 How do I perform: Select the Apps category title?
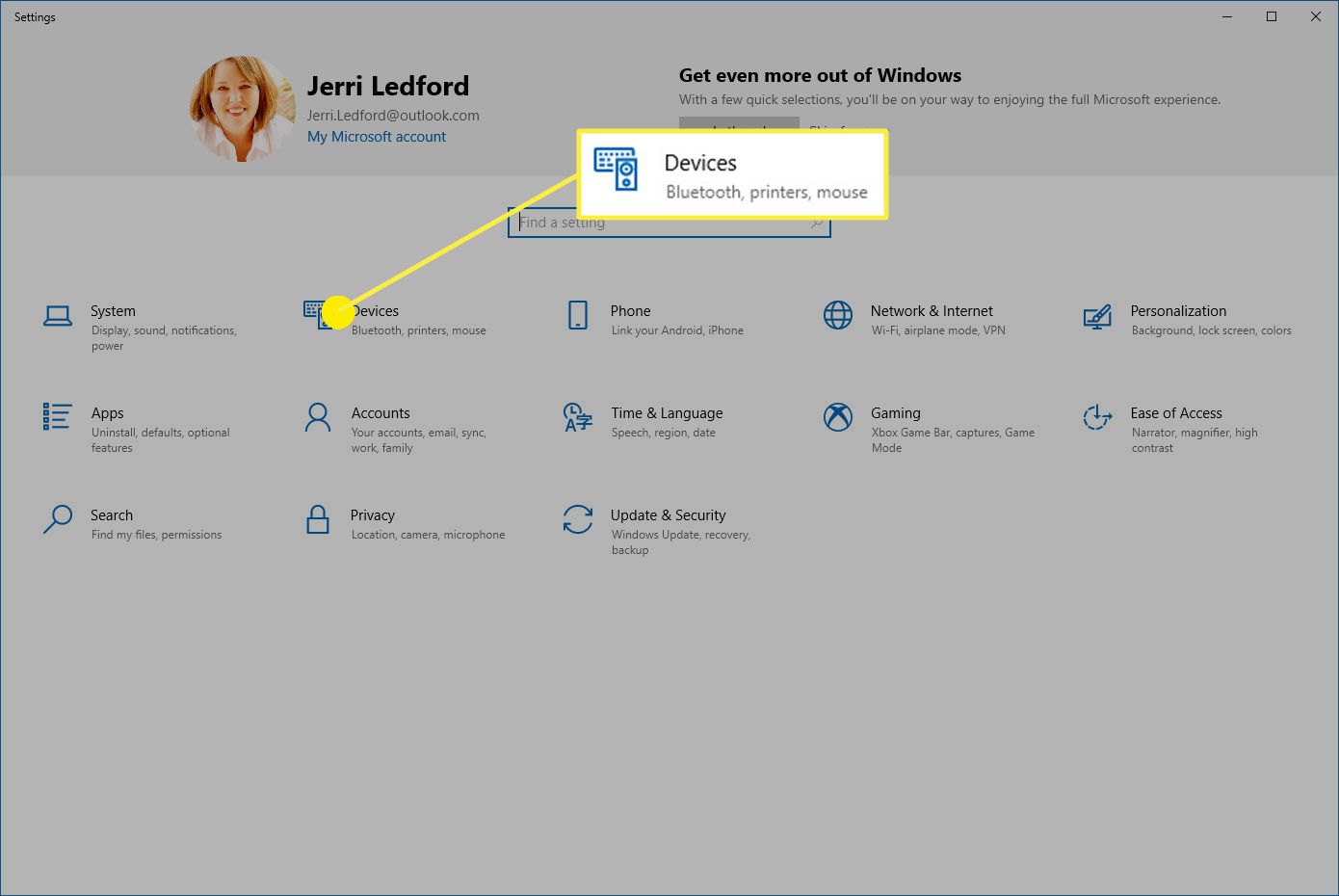tap(107, 413)
